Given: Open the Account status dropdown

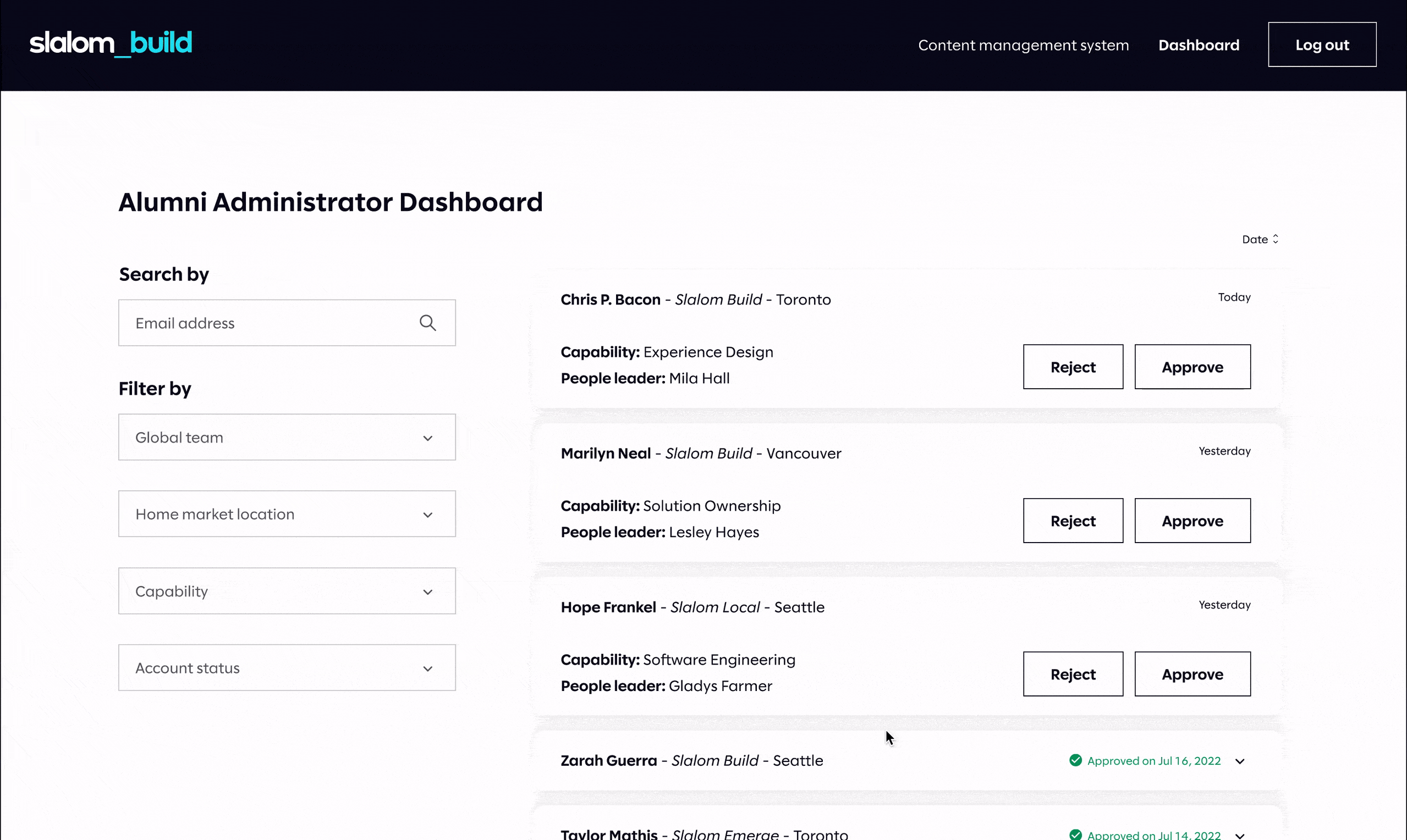Looking at the screenshot, I should [x=287, y=668].
